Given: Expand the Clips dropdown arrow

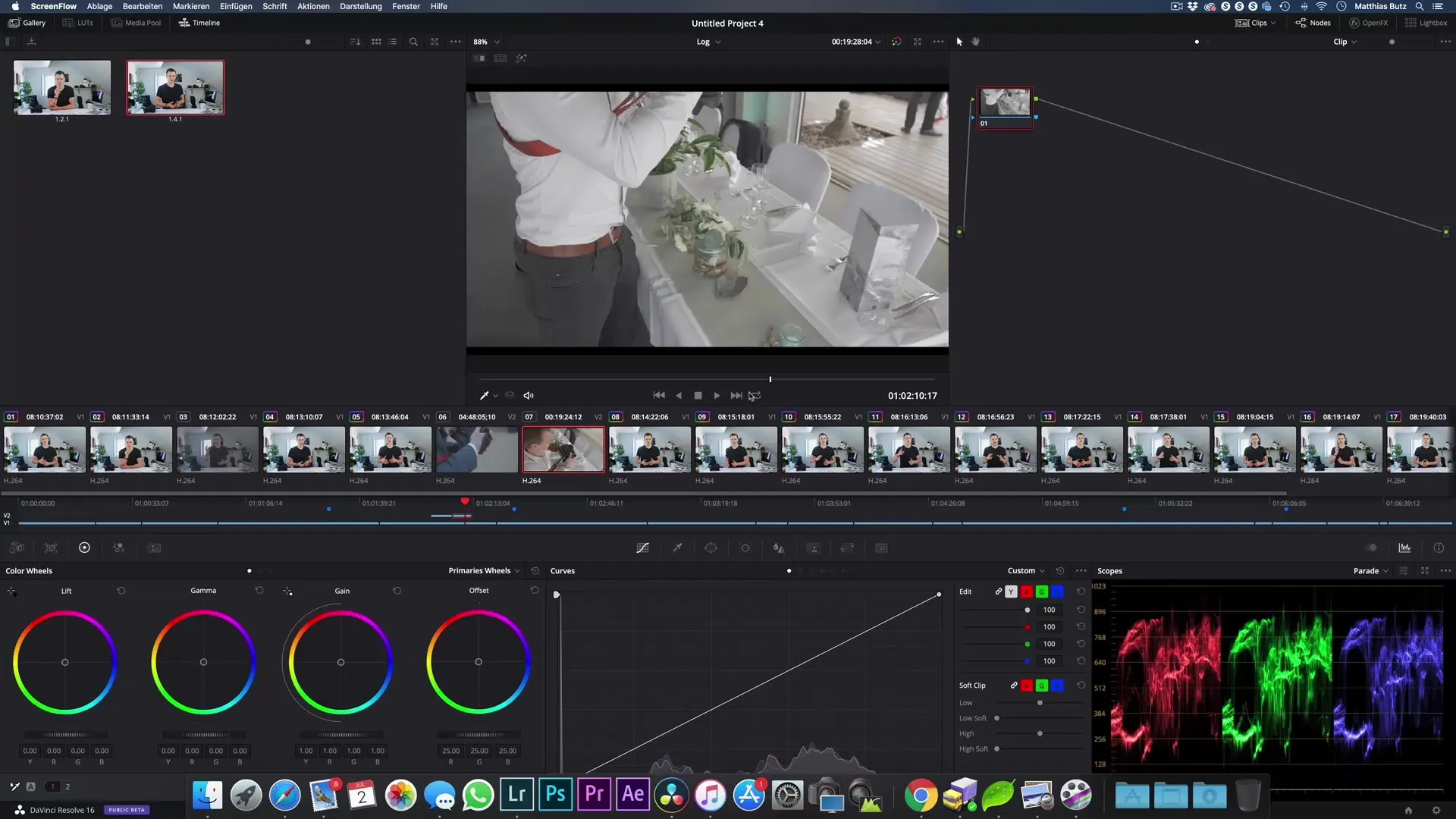Looking at the screenshot, I should 1273,23.
